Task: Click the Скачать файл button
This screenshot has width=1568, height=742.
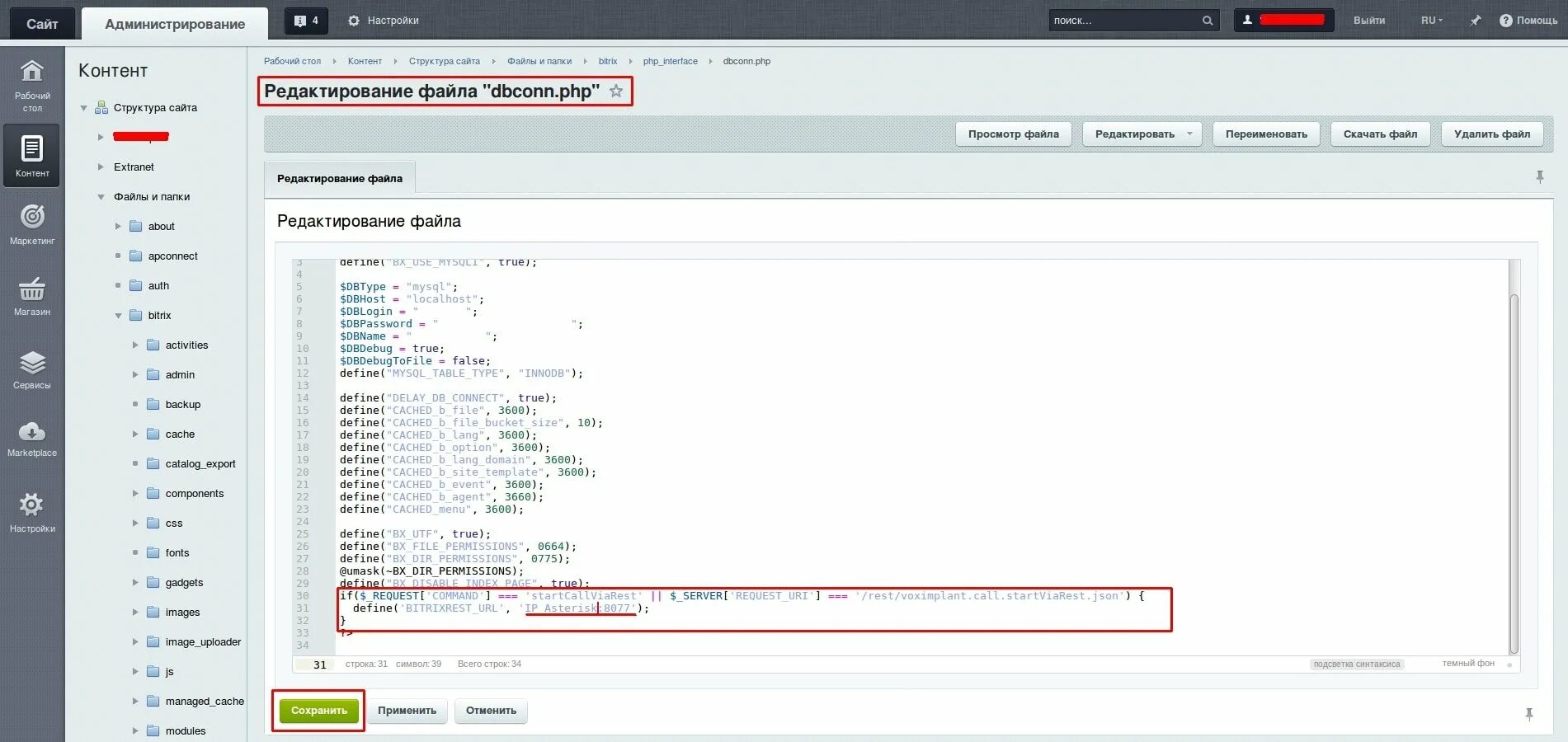Action: (1380, 134)
